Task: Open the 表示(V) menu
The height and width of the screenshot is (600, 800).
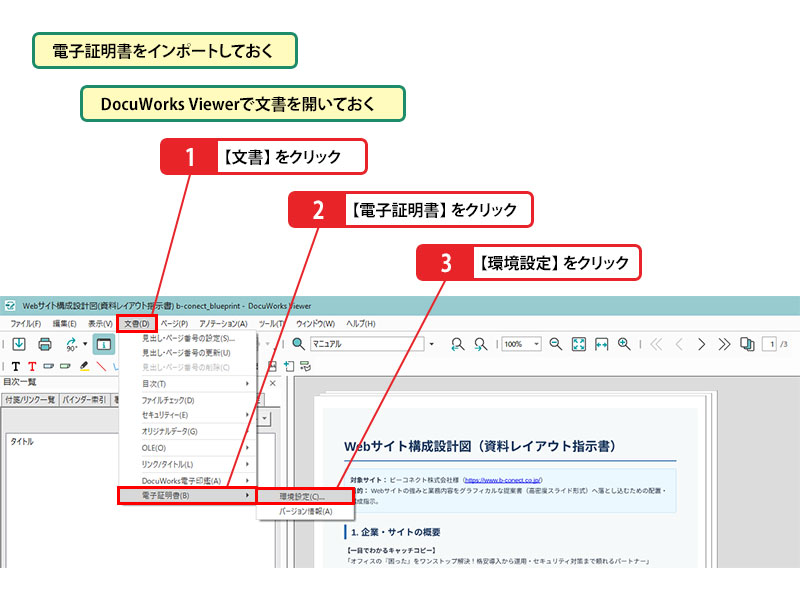Action: point(100,323)
